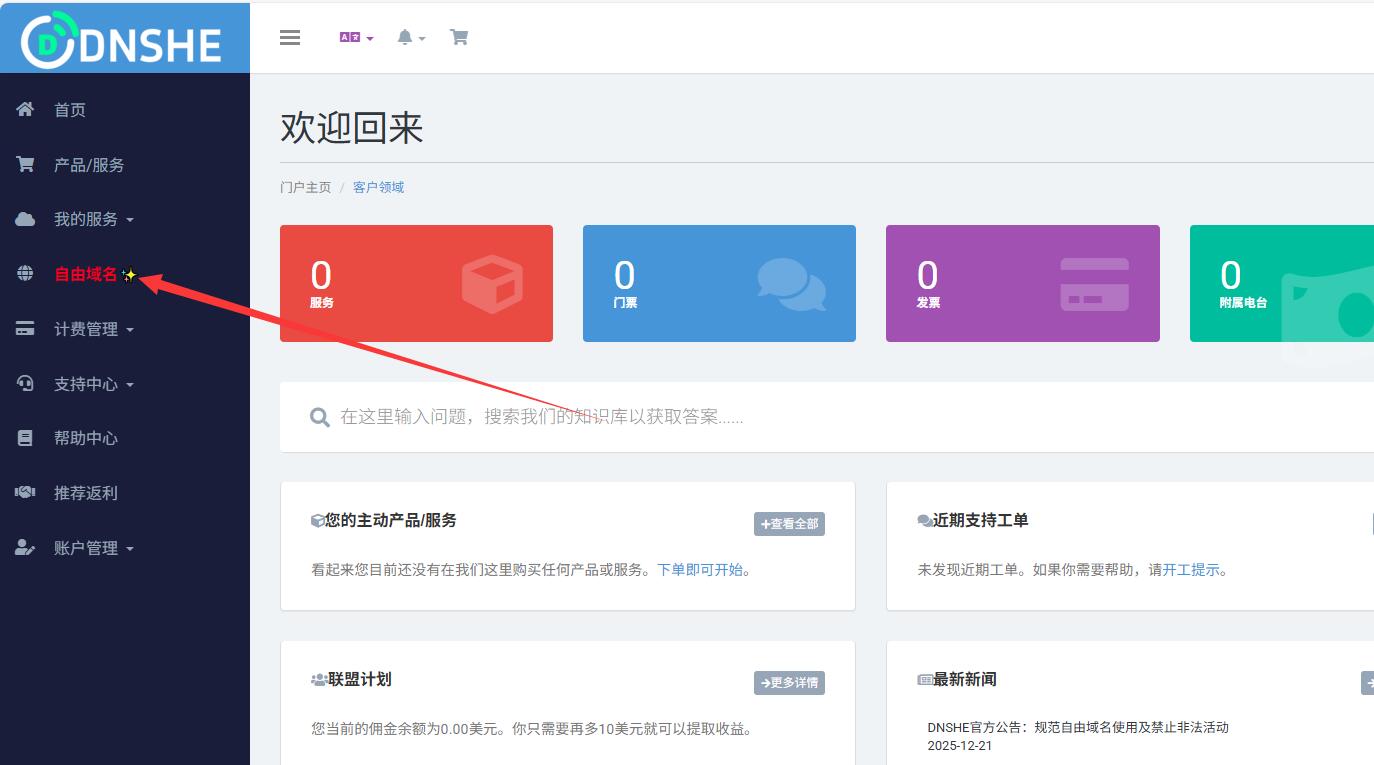This screenshot has width=1374, height=765.
Task: Click the notification bell icon
Action: point(405,37)
